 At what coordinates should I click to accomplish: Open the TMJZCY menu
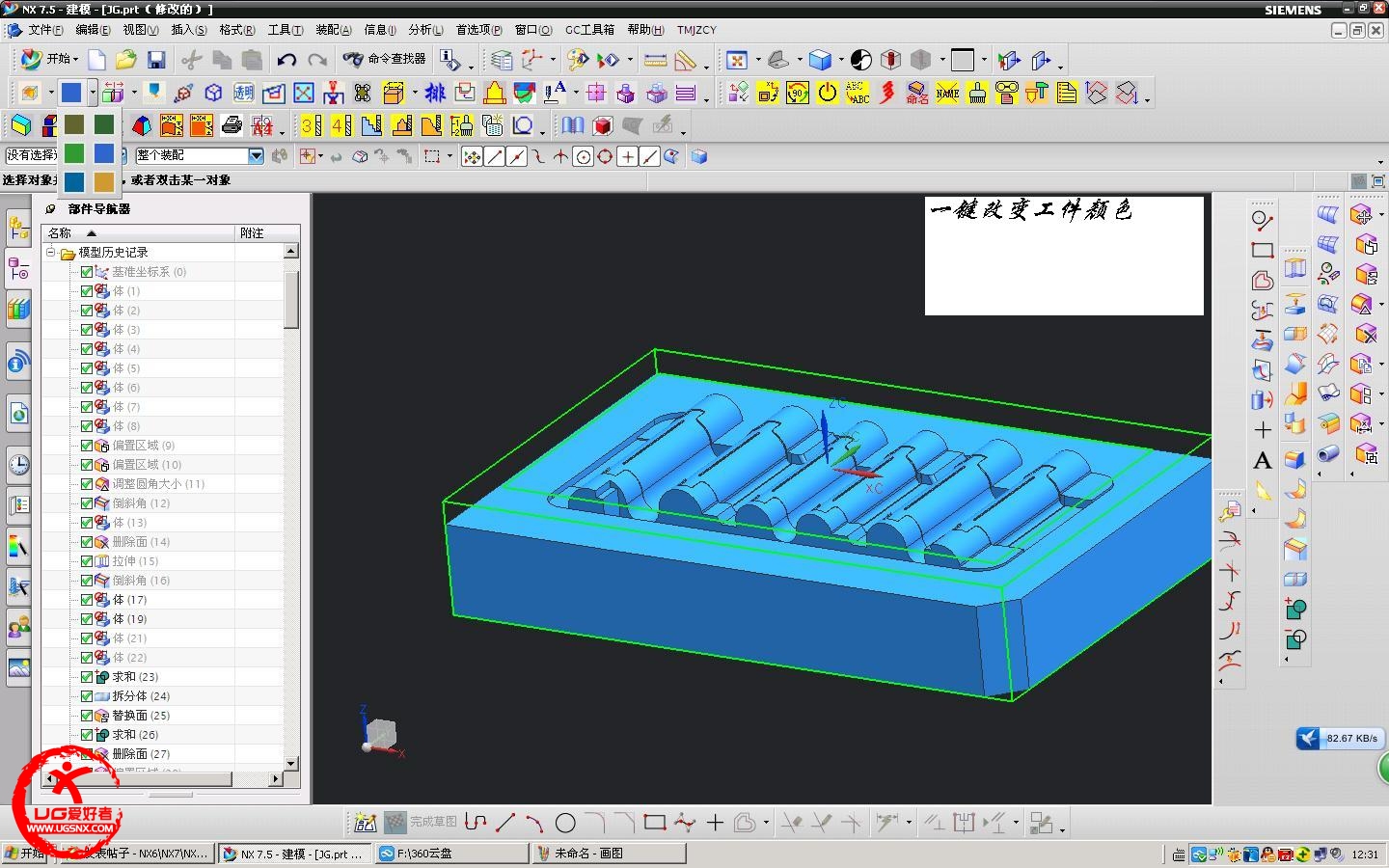click(x=696, y=30)
